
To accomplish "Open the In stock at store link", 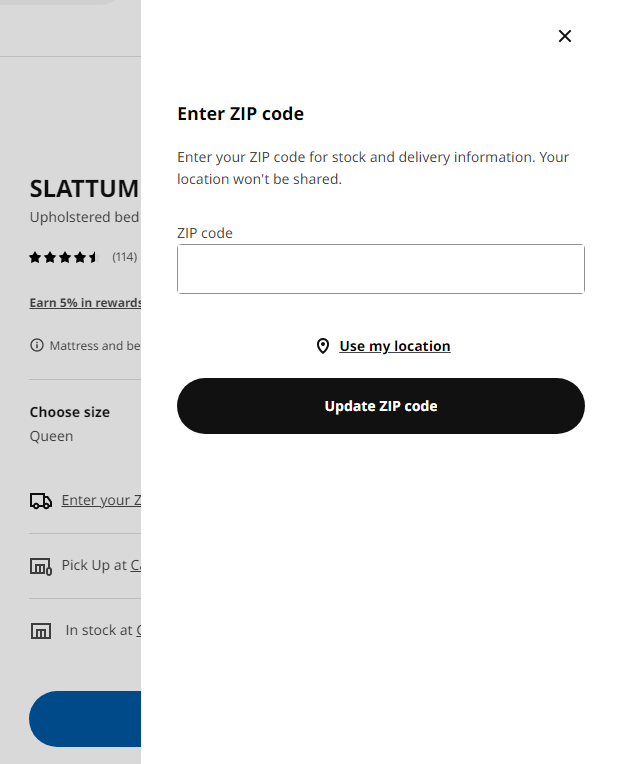I will coord(138,630).
